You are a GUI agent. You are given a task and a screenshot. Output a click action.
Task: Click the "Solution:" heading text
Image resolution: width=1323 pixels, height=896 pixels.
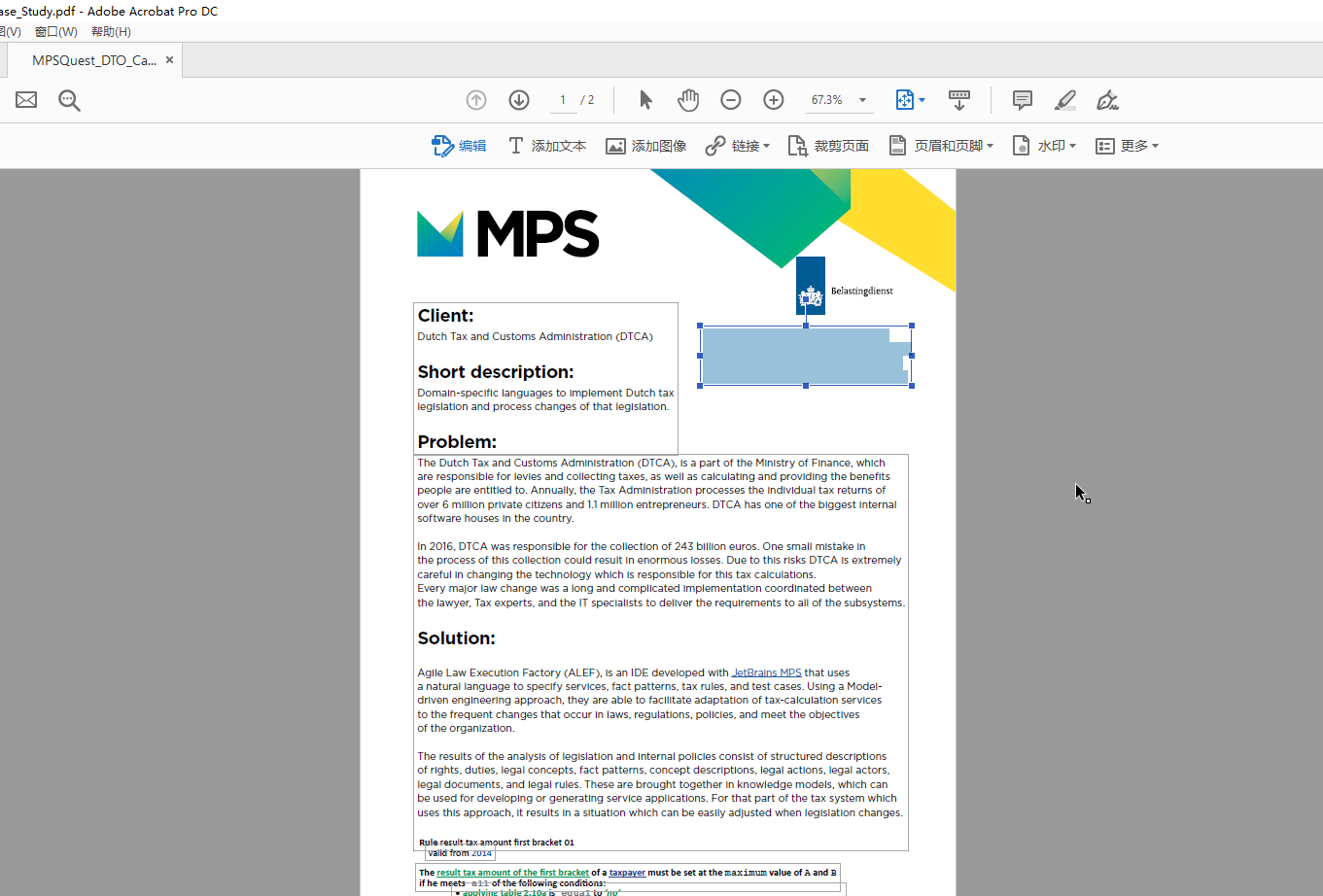456,638
